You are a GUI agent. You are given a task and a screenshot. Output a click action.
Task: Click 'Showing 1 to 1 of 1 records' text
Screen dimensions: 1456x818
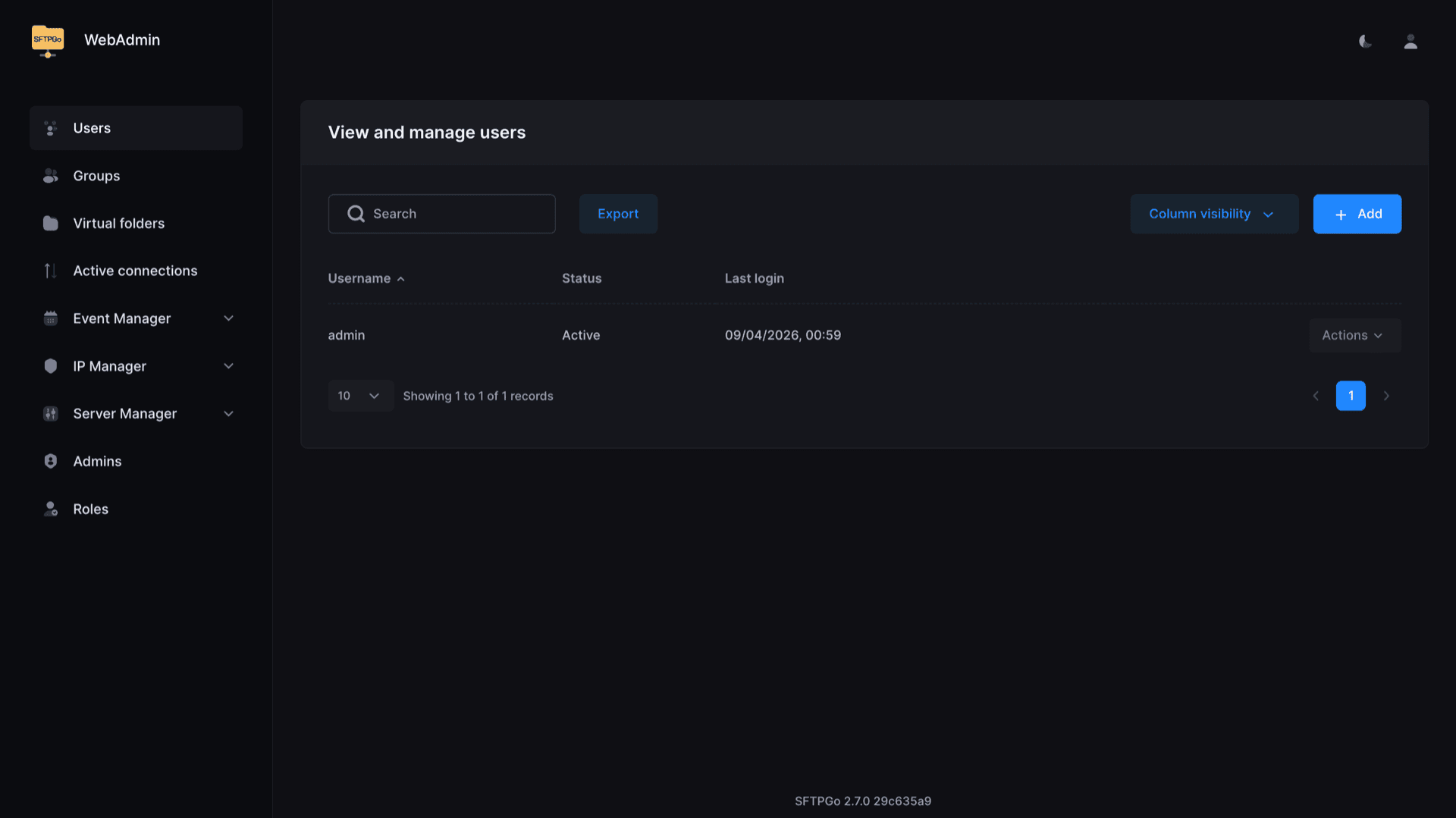(x=478, y=396)
